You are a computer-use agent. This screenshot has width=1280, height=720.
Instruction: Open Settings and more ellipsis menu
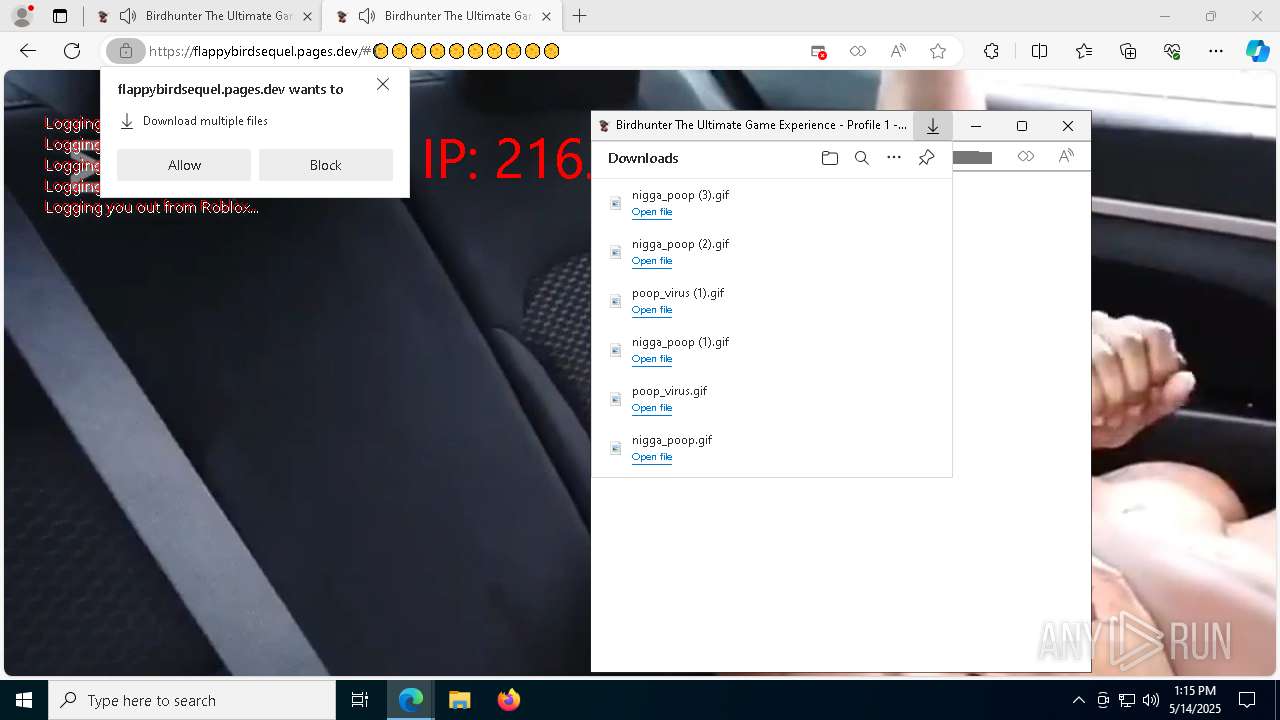pos(1216,52)
